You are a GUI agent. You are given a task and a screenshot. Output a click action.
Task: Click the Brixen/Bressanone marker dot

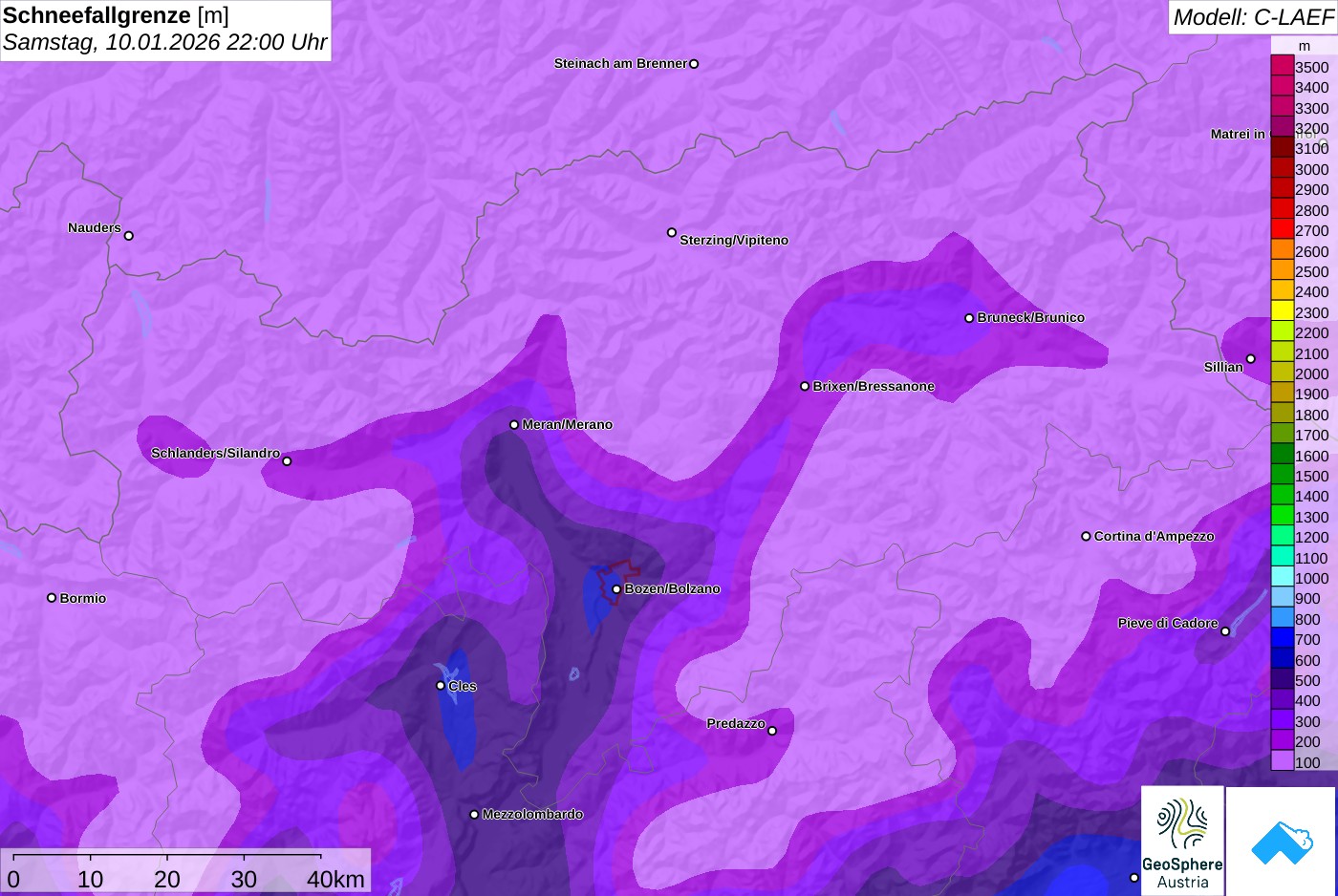click(x=805, y=387)
